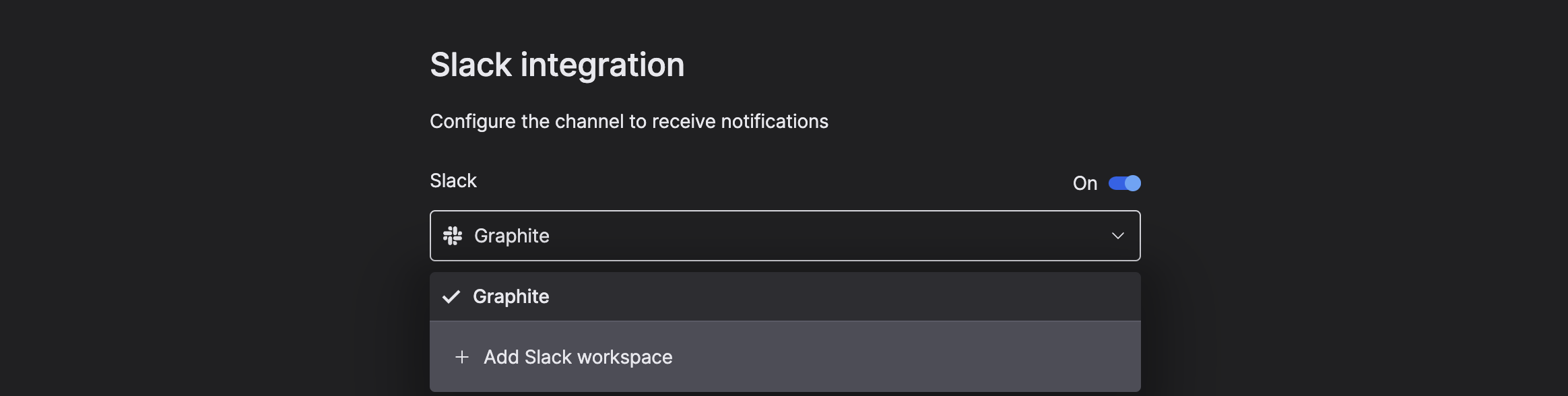Click the chevron arrow of workspace dropdown
Screen dimensions: 1568x396
point(1117,236)
